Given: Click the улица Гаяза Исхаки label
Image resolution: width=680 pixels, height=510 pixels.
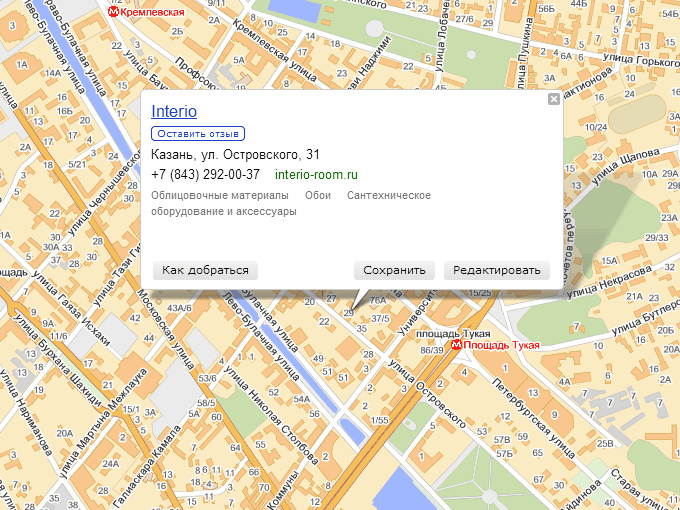Looking at the screenshot, I should coord(72,307).
